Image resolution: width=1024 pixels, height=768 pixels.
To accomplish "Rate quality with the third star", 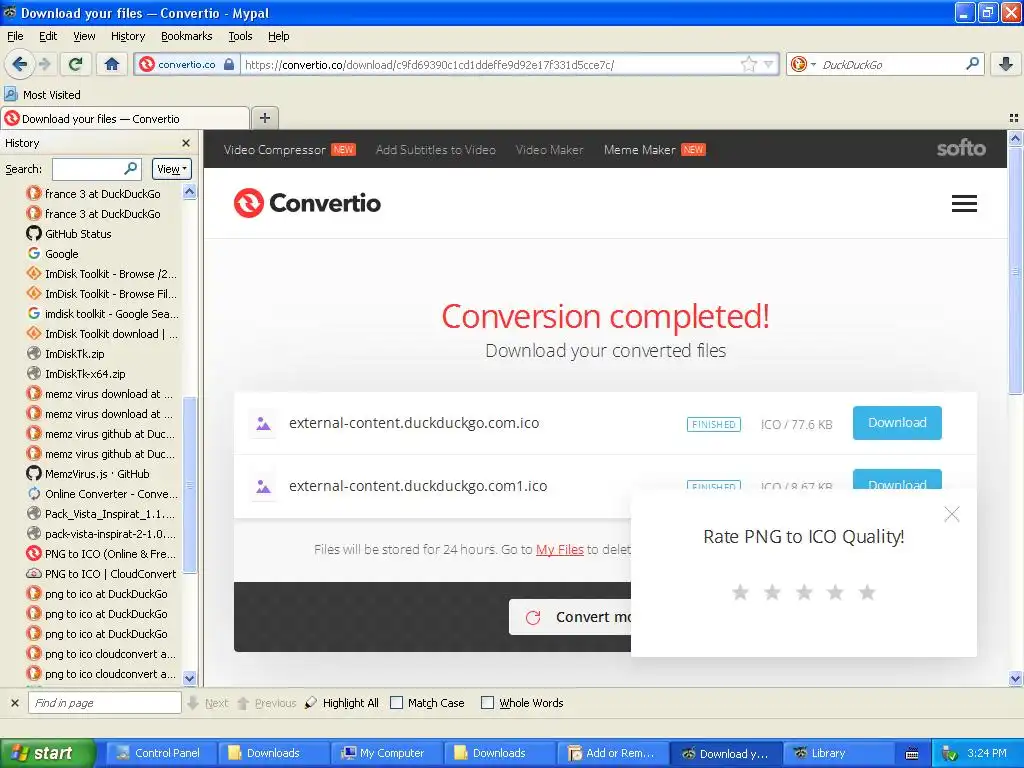I will [804, 592].
